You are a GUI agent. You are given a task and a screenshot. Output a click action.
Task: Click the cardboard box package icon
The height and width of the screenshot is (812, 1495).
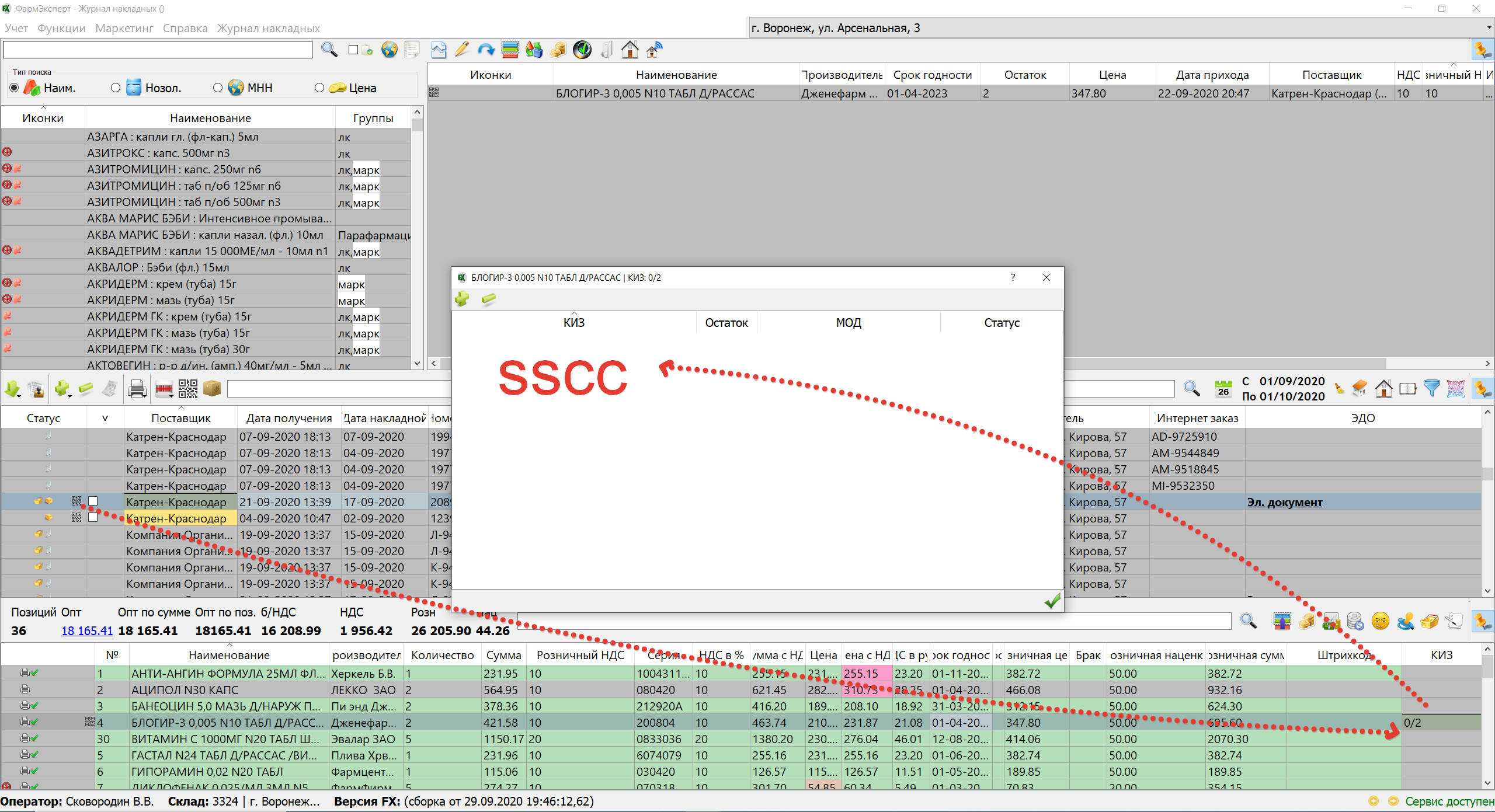click(212, 389)
